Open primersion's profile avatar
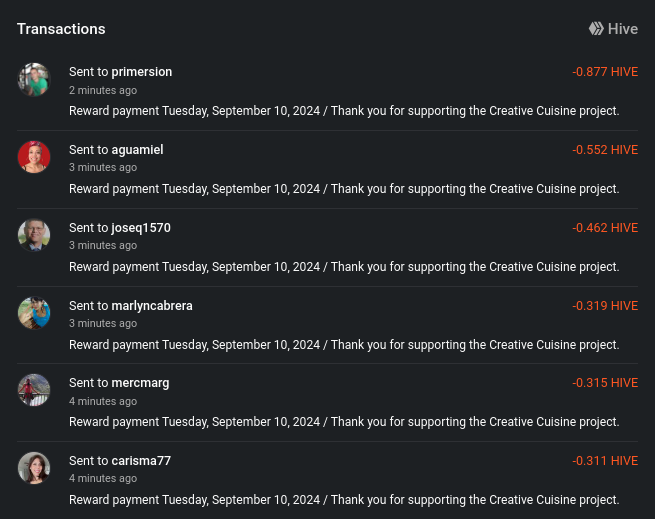 34,79
